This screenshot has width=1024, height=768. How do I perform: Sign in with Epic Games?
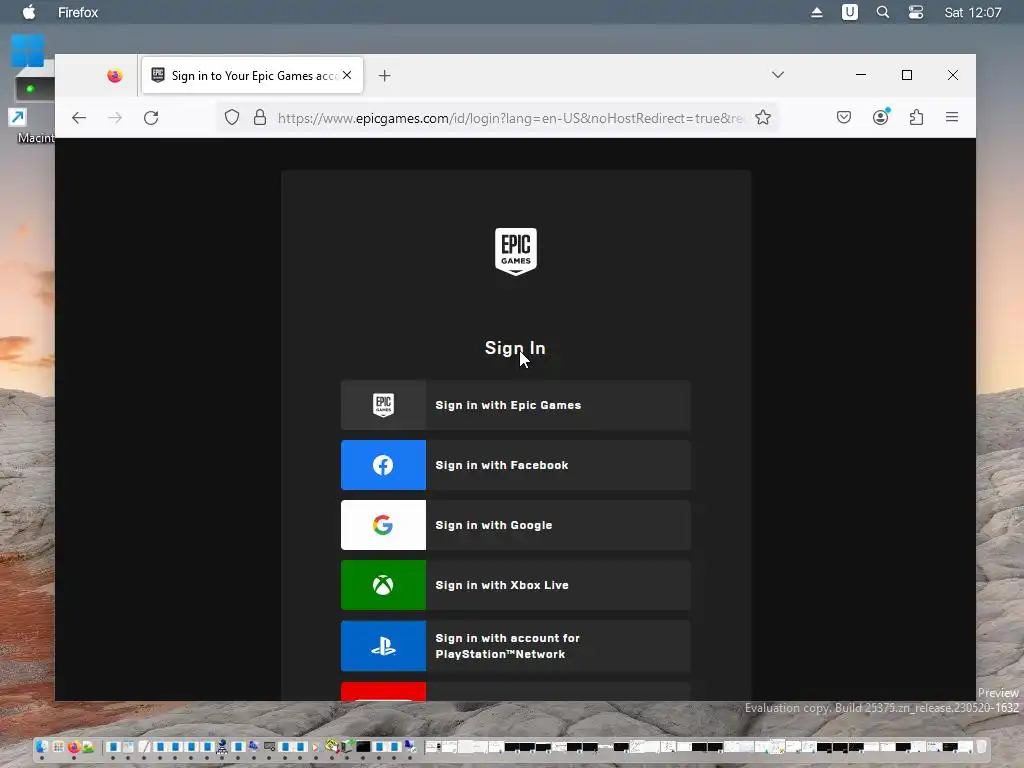click(516, 405)
